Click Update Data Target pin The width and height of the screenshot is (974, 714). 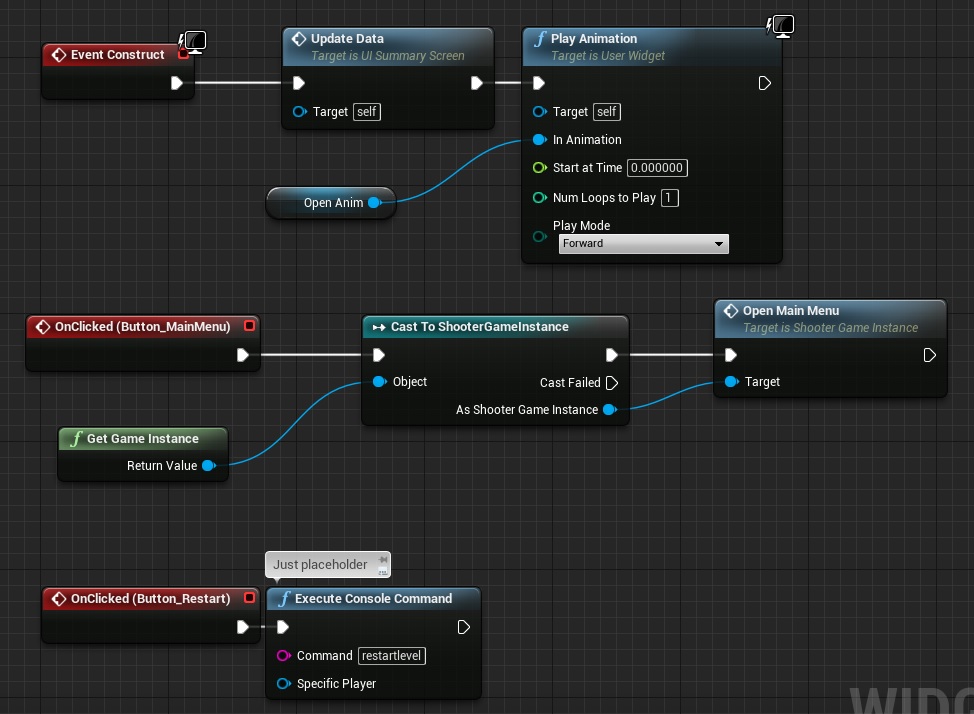299,112
